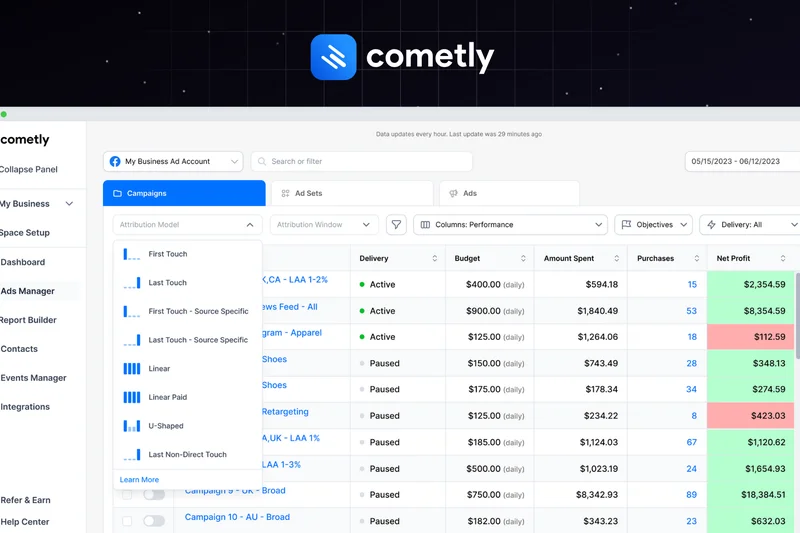Screen dimensions: 800x533
Task: Sort by the Budget column arrows
Action: pos(523,258)
